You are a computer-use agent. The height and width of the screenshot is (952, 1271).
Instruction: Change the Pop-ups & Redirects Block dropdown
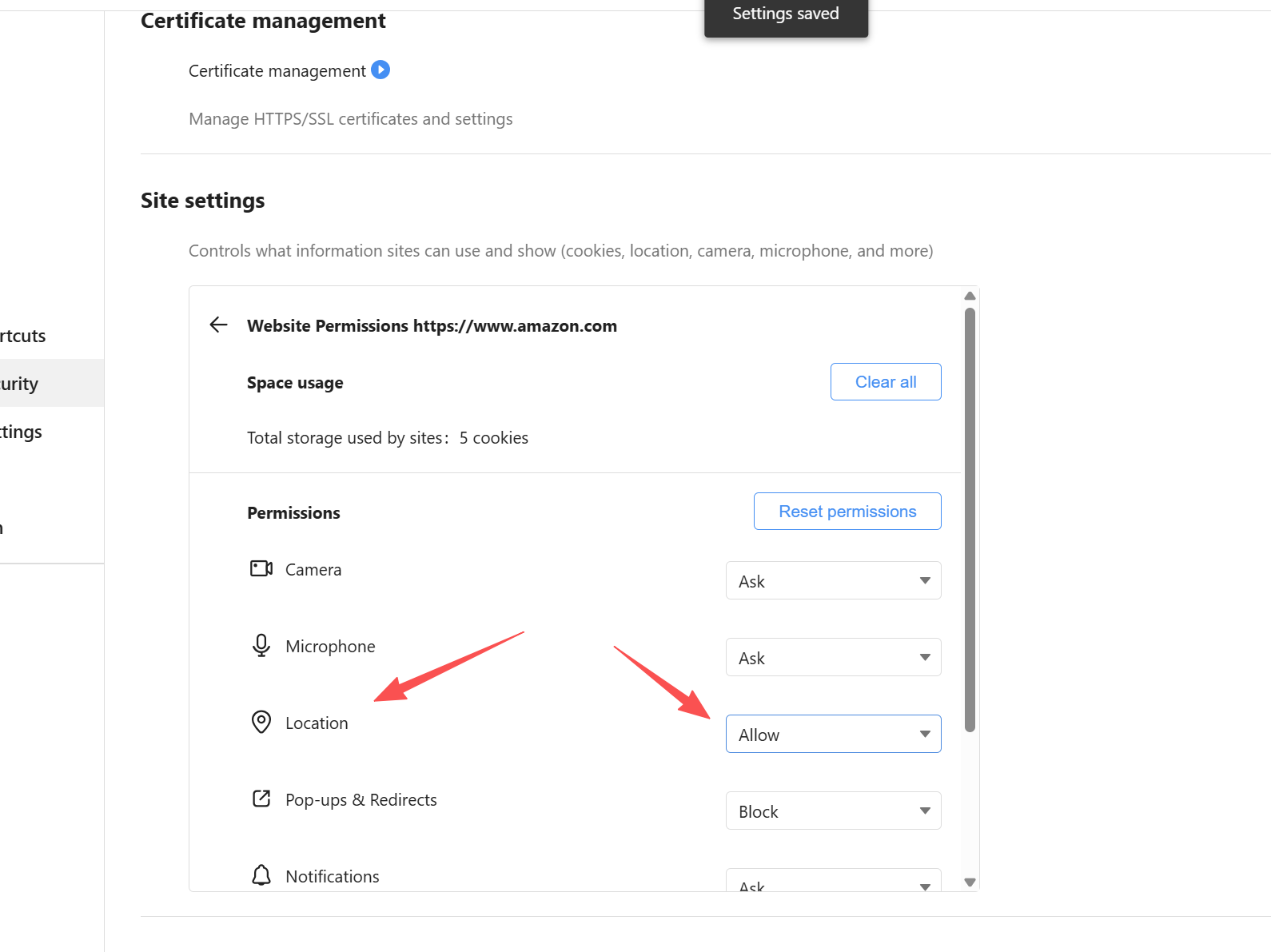833,811
